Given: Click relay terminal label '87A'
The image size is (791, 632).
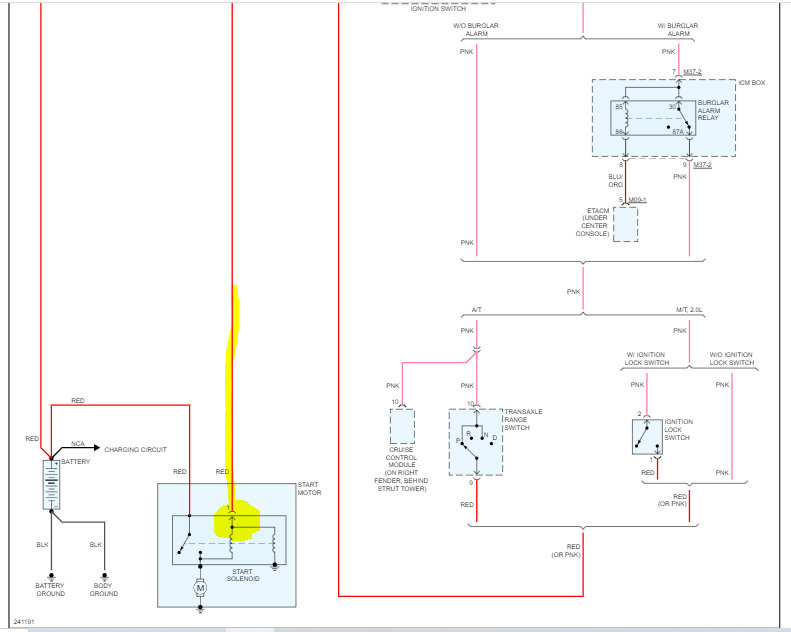Looking at the screenshot, I should coord(677,132).
